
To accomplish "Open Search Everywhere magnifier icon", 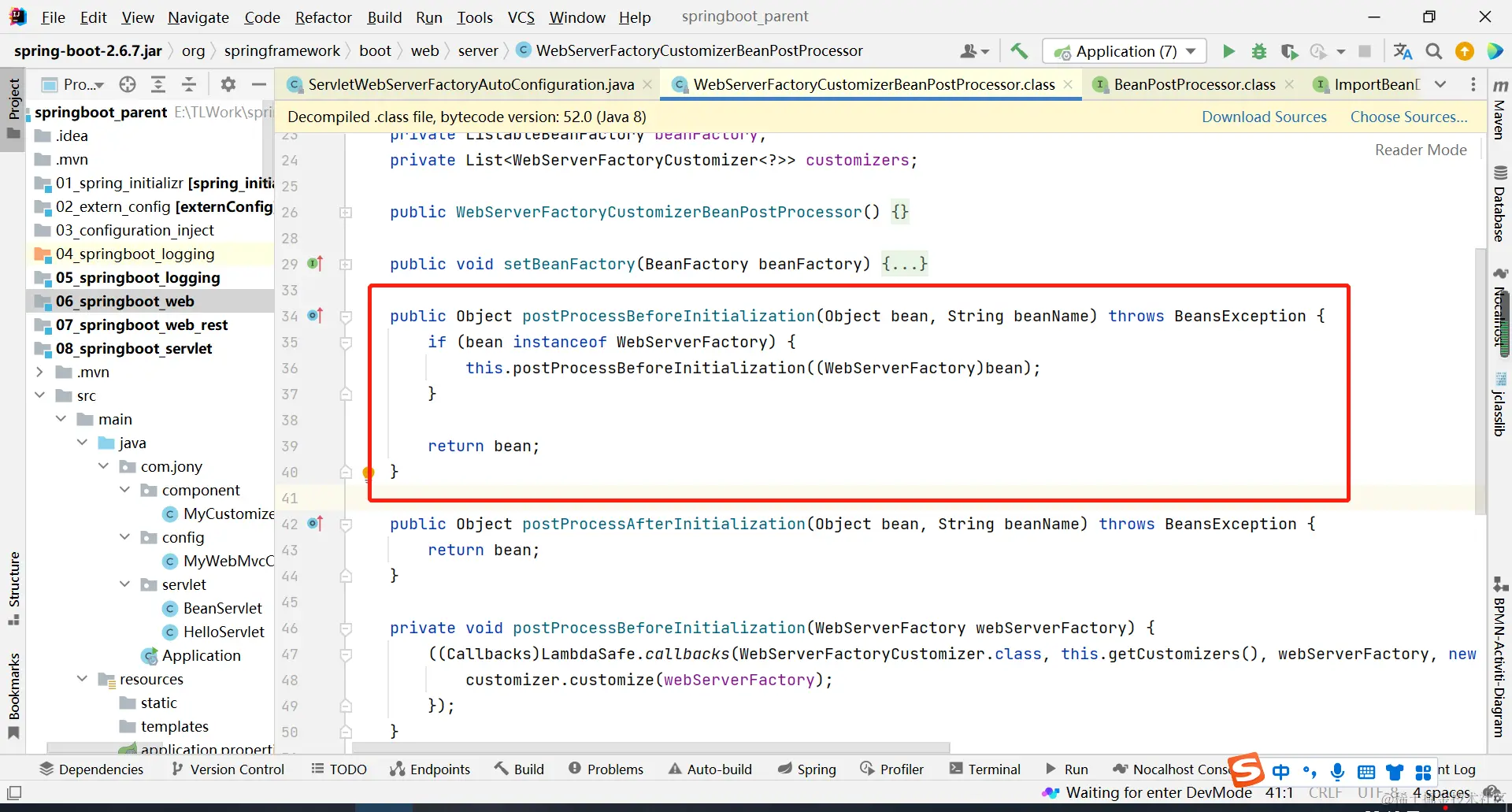I will click(1434, 51).
